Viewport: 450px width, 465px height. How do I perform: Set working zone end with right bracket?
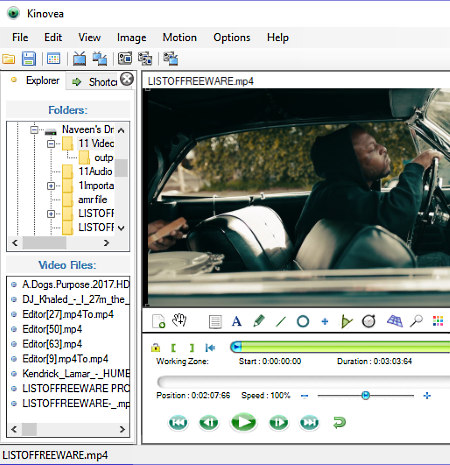[191, 348]
